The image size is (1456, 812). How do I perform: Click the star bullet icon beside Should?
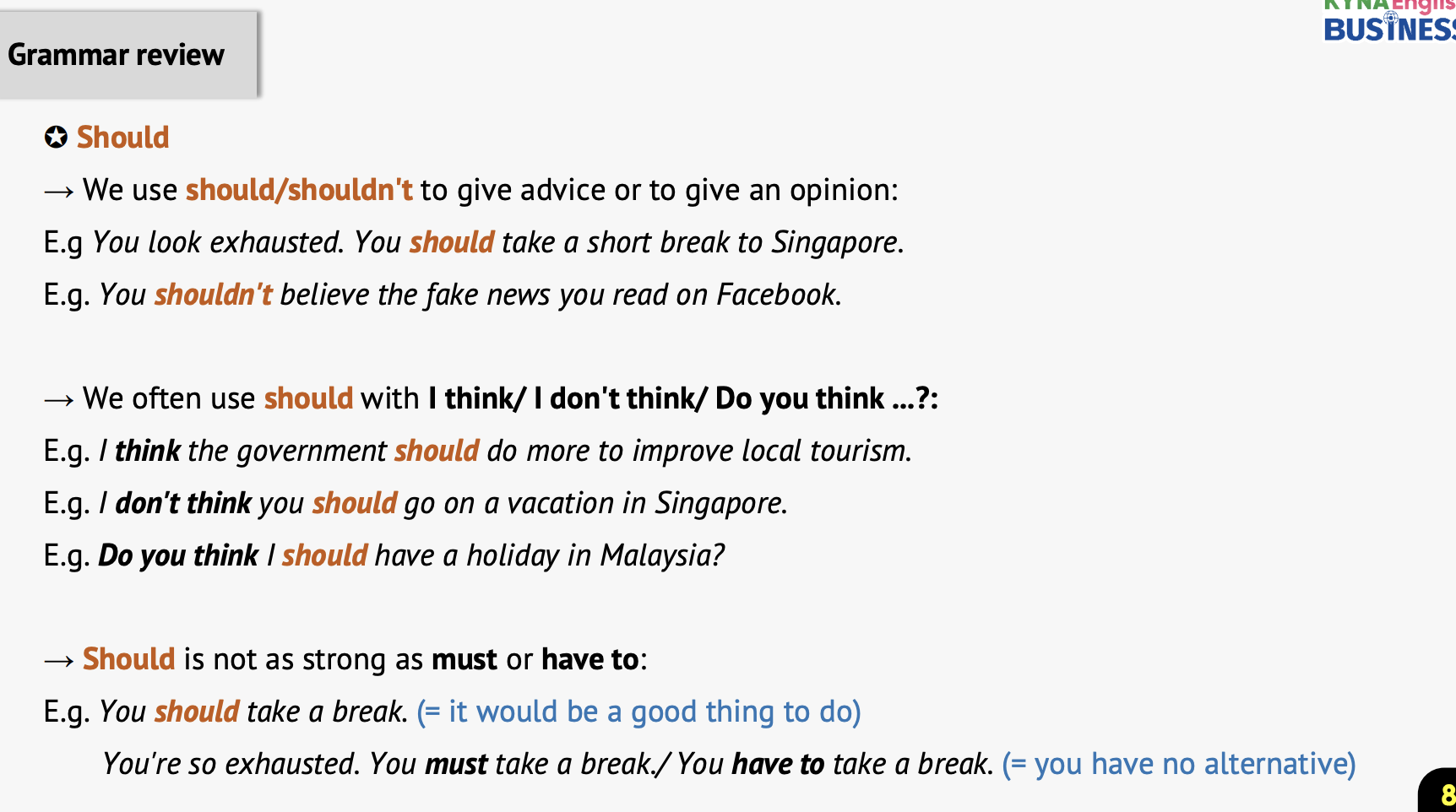[x=56, y=137]
